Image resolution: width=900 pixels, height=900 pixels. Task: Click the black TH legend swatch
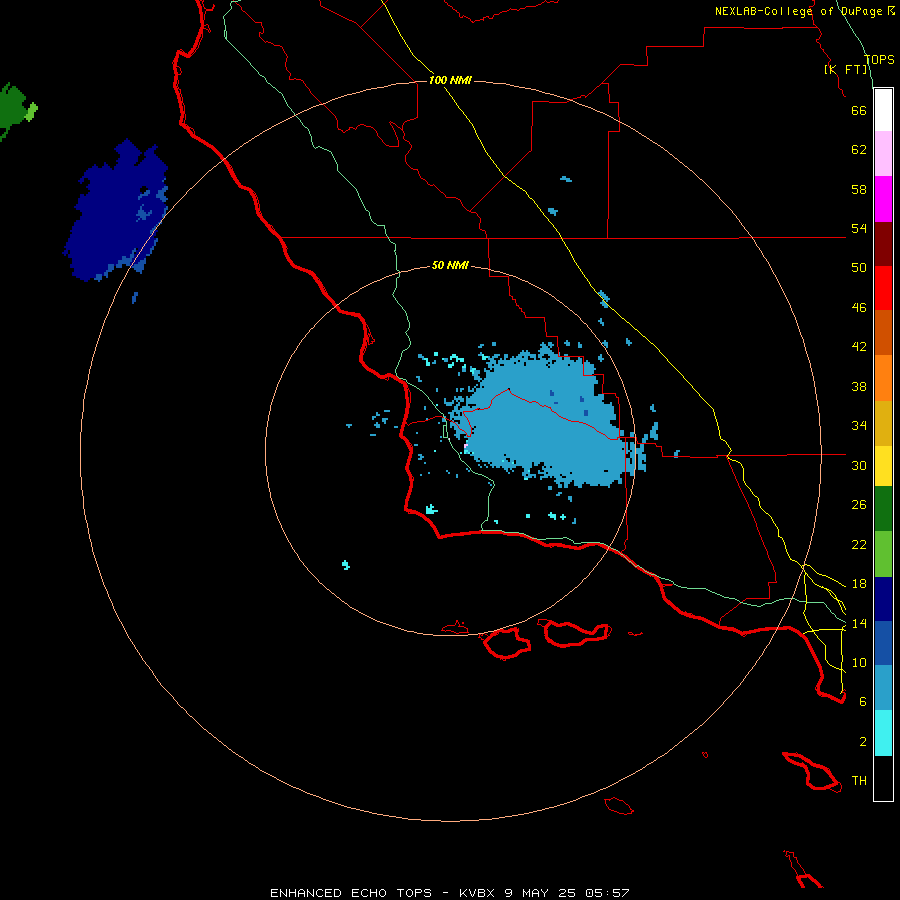coord(883,778)
